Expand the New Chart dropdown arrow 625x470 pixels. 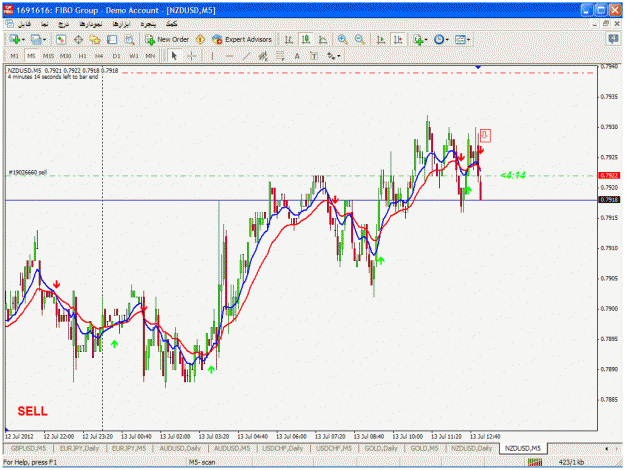coord(23,40)
